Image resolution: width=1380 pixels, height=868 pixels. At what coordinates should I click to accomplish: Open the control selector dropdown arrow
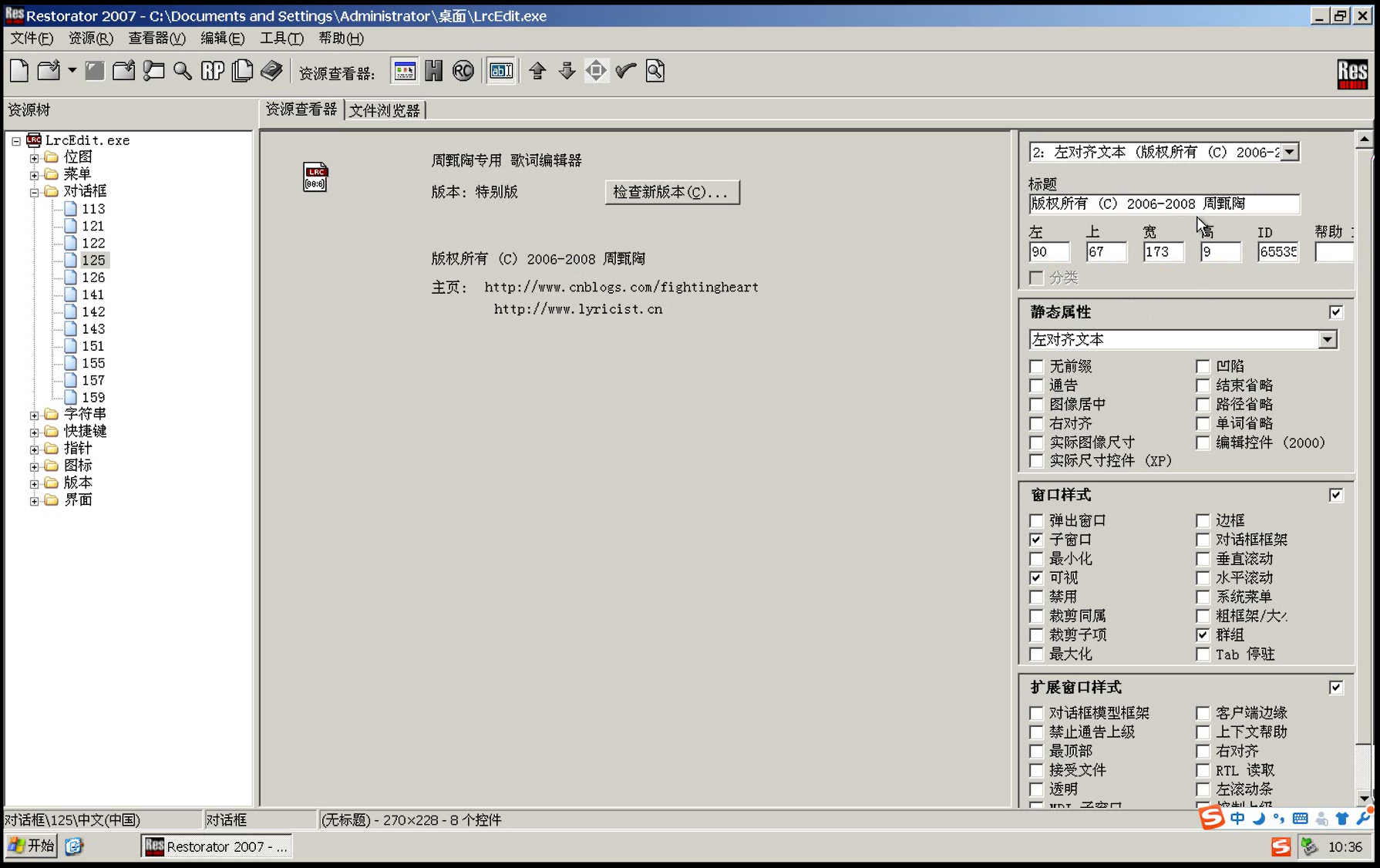(1289, 153)
